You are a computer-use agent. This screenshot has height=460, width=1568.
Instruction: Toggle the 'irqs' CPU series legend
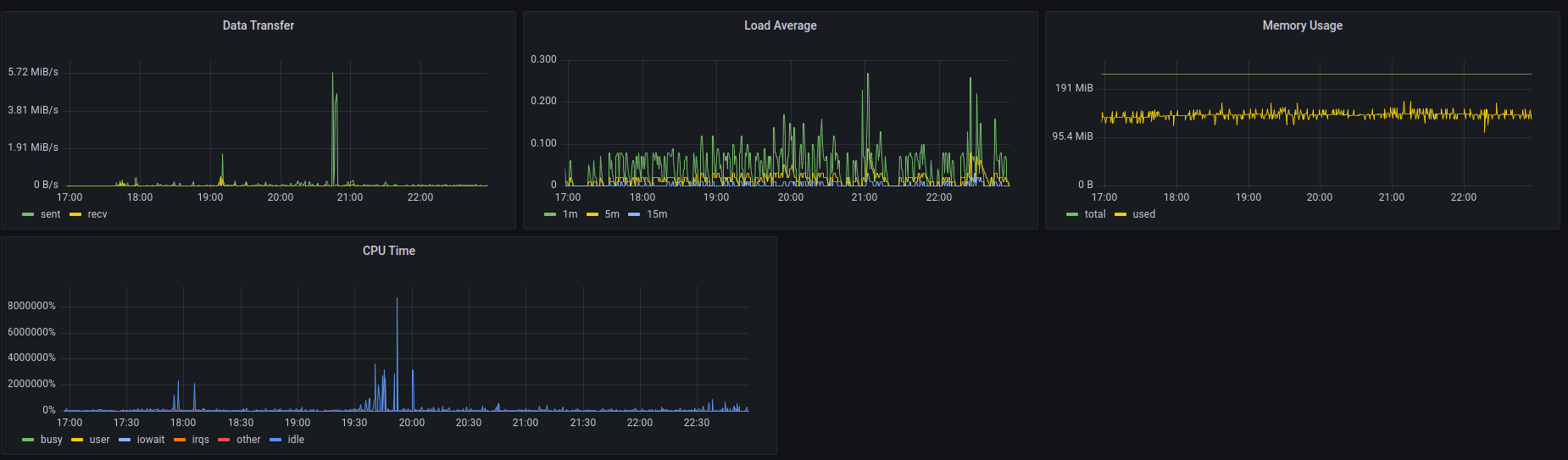coord(200,440)
